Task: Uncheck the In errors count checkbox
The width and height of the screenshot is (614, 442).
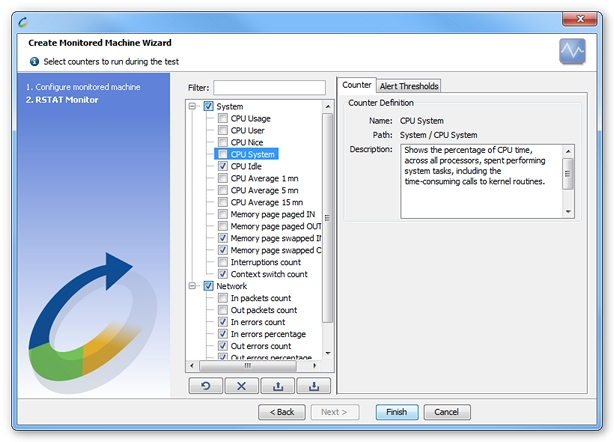Action: coord(223,322)
